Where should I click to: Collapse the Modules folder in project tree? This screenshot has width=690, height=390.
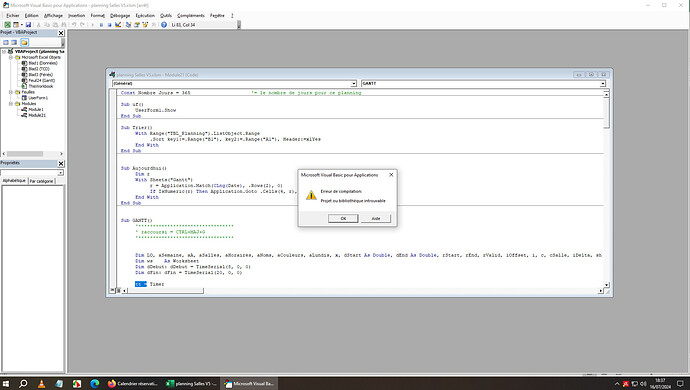[11, 104]
